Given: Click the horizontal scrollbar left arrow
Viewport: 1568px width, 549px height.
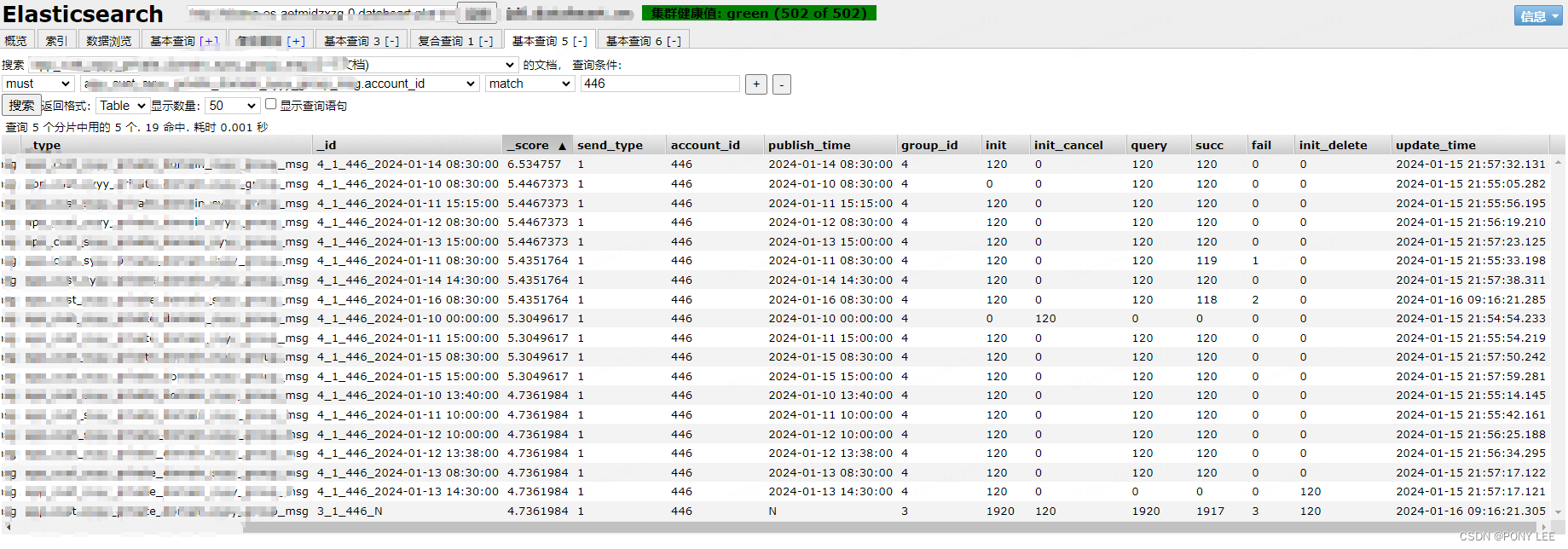Looking at the screenshot, I should click(9, 527).
